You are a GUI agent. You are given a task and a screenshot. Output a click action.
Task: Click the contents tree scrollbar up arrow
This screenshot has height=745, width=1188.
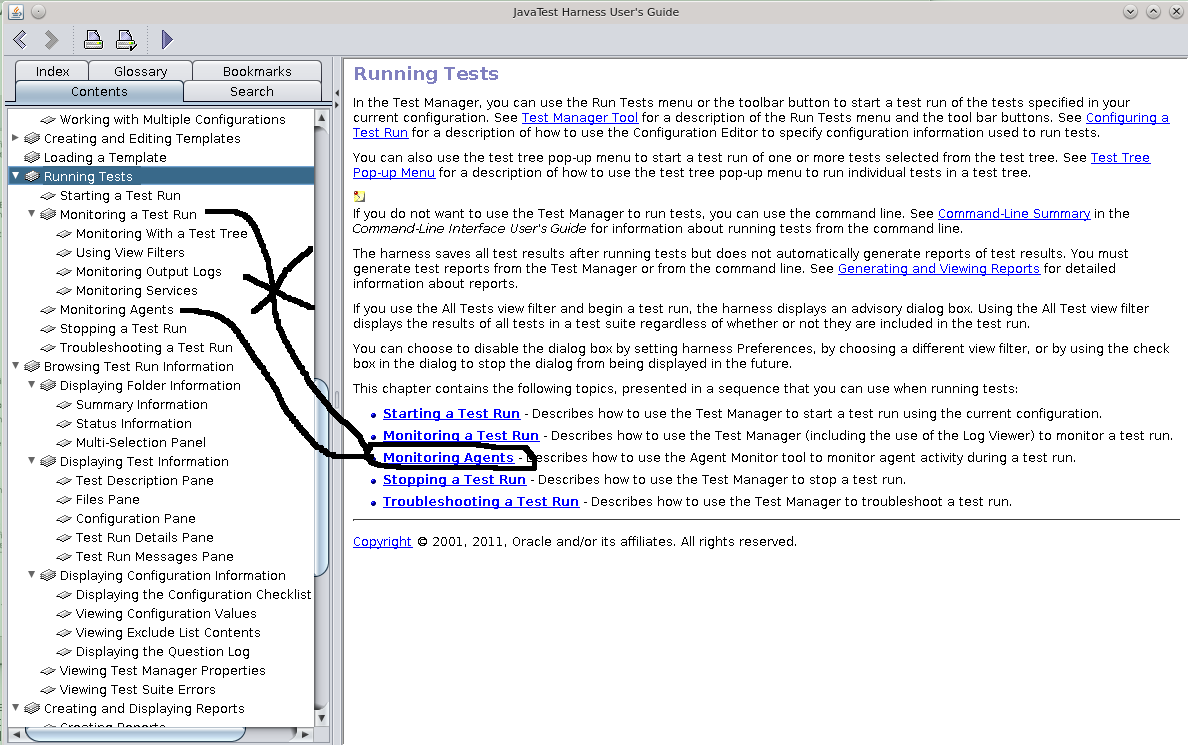point(321,119)
